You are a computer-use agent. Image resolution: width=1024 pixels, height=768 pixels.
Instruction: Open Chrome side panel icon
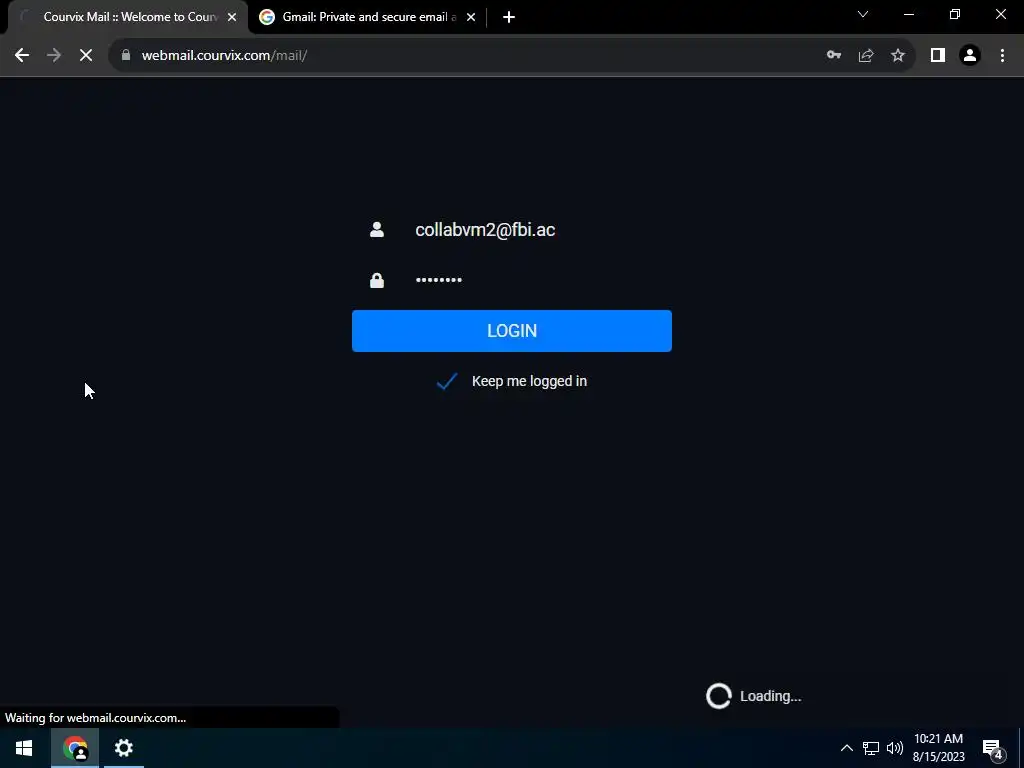pyautogui.click(x=938, y=56)
